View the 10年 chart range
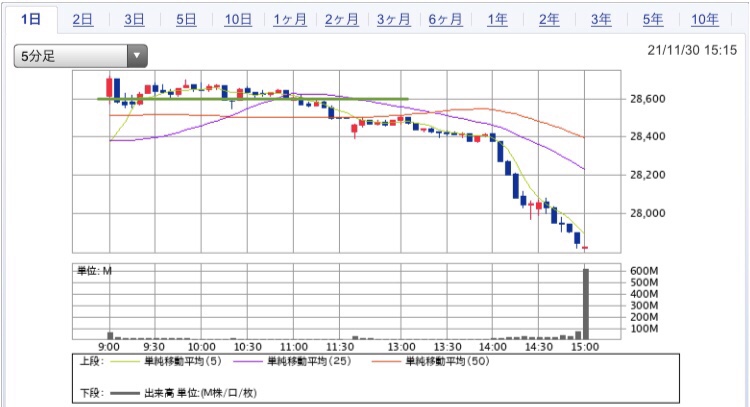This screenshot has width=750, height=407. tap(705, 20)
